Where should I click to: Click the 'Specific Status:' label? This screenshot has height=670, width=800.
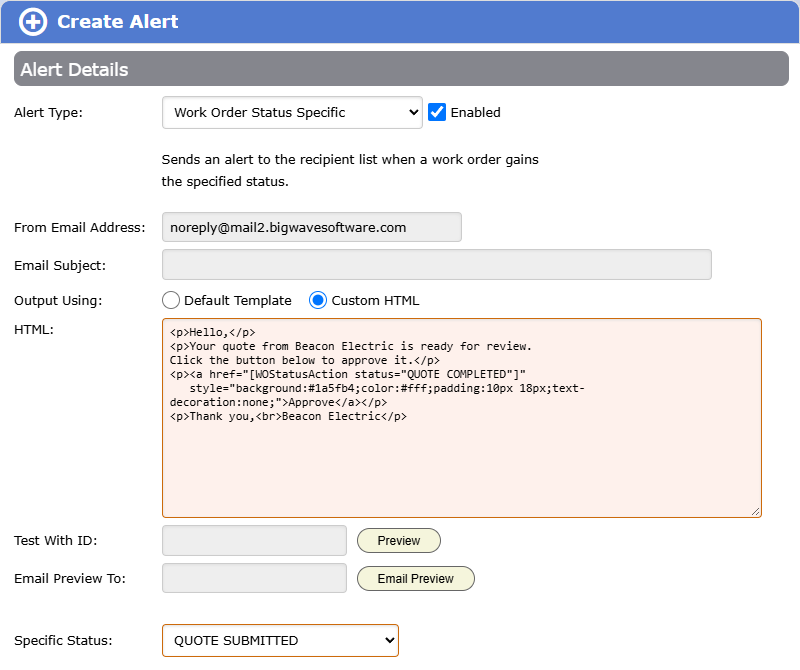(x=63, y=640)
